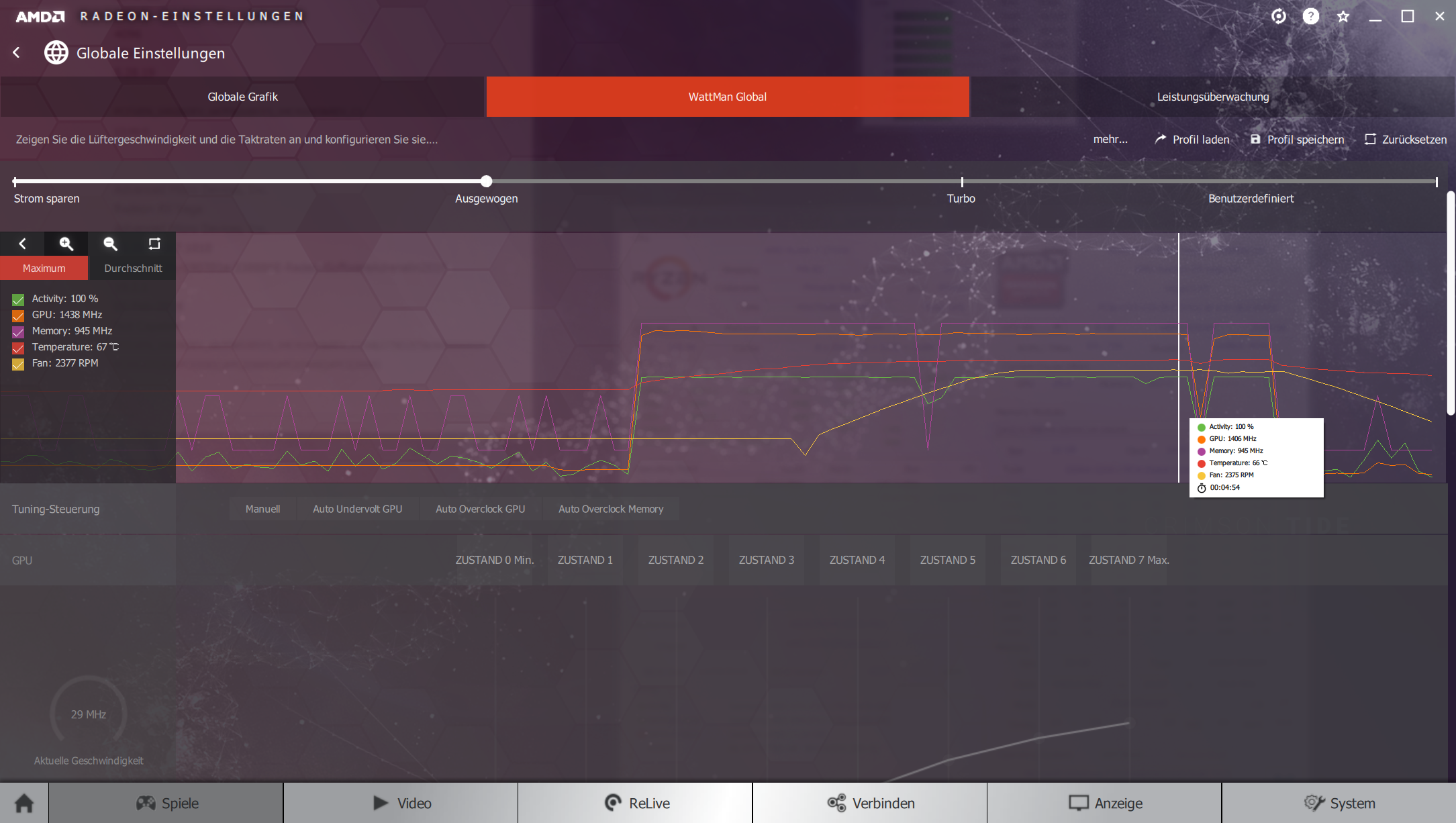Set power profile slider to Turbo
1456x823 pixels.
click(x=961, y=182)
